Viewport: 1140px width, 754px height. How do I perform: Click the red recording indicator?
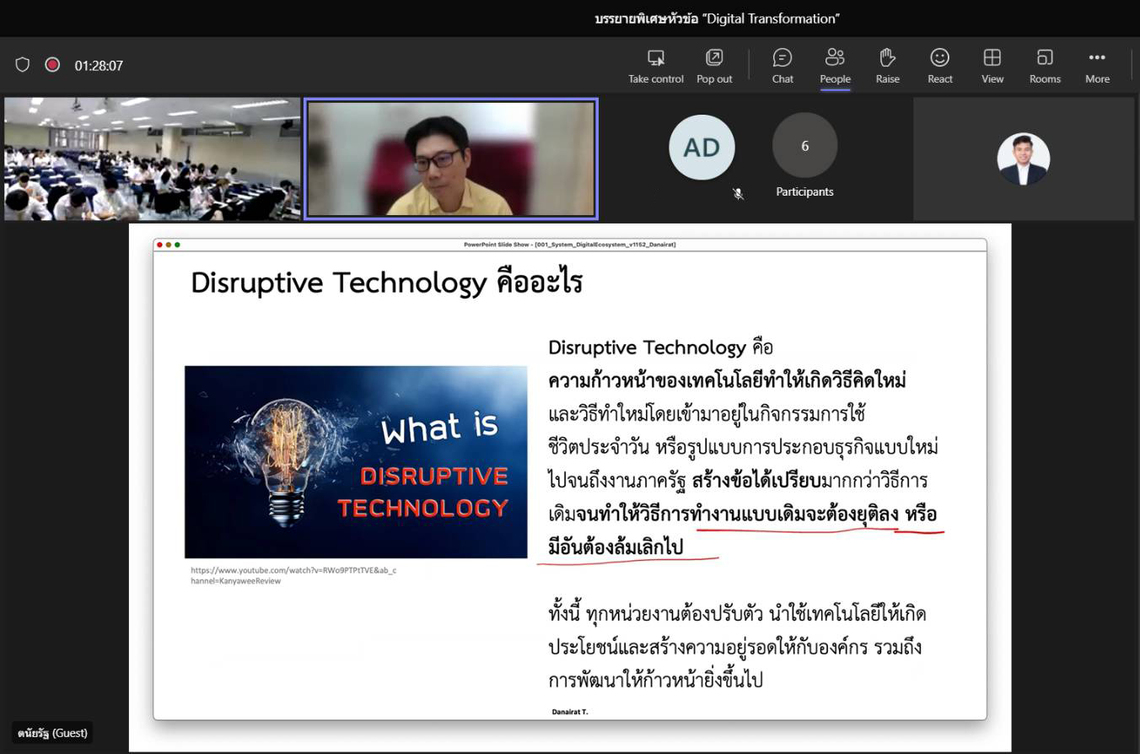[52, 65]
